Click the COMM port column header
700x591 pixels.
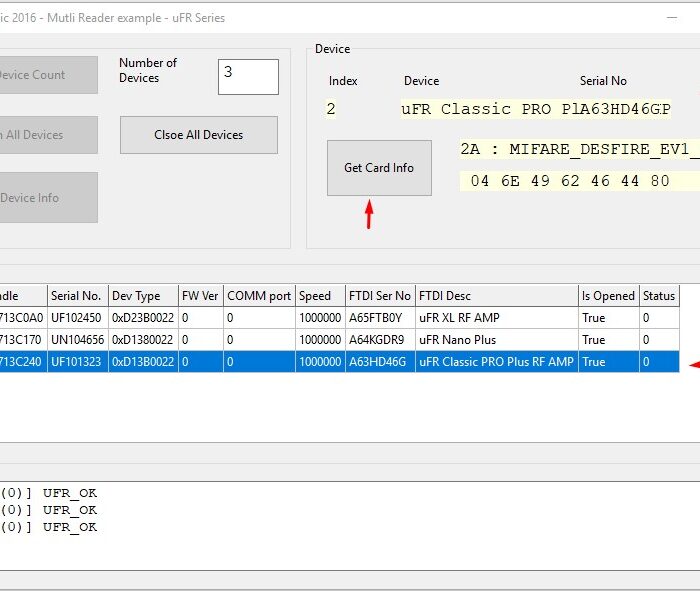[259, 296]
